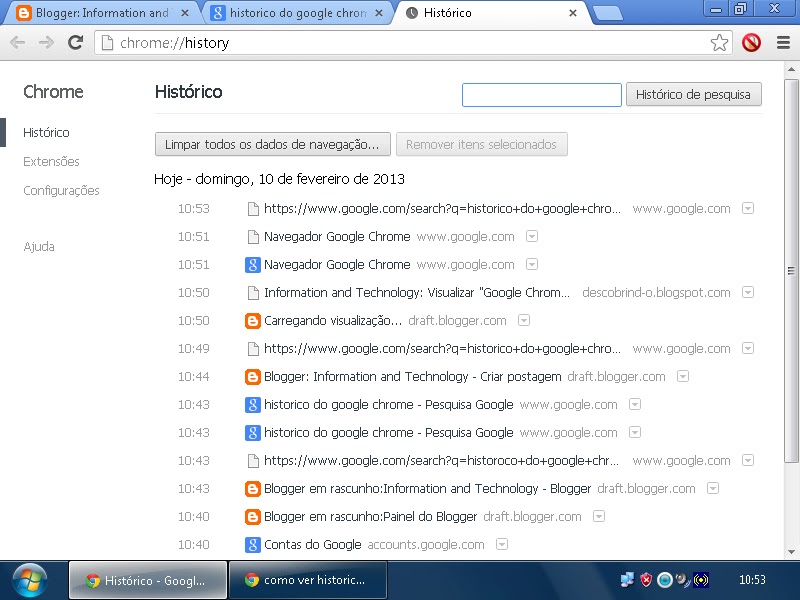Click the round blue tray icon
The width and height of the screenshot is (800, 600).
coord(664,580)
